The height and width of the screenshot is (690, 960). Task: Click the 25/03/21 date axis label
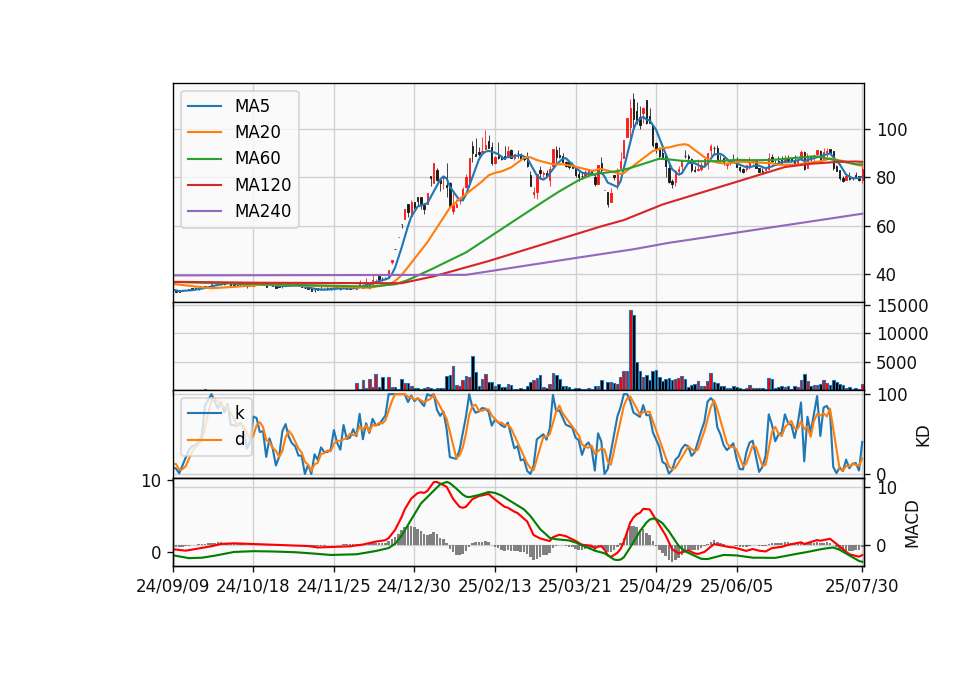click(x=575, y=586)
